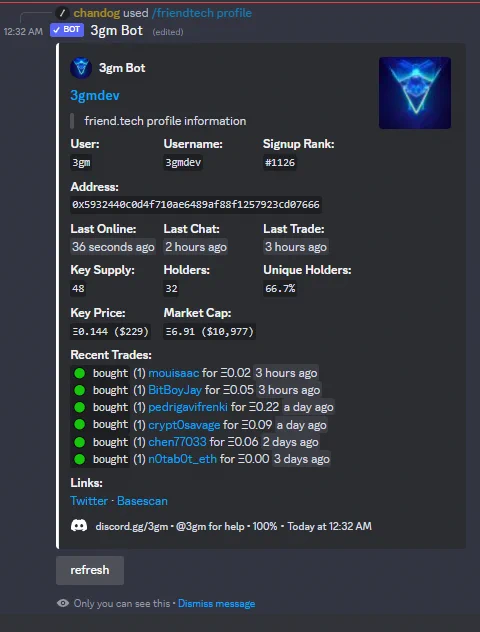Click the 'a day ago' time on pedrigavifrenki trade
The height and width of the screenshot is (632, 480).
pos(309,407)
